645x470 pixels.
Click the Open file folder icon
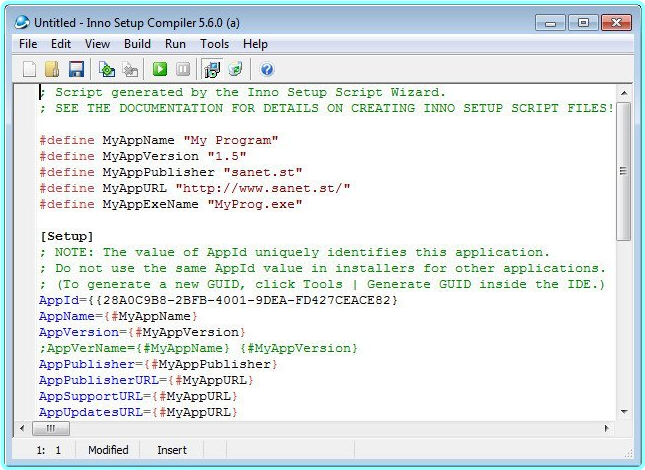[x=52, y=69]
